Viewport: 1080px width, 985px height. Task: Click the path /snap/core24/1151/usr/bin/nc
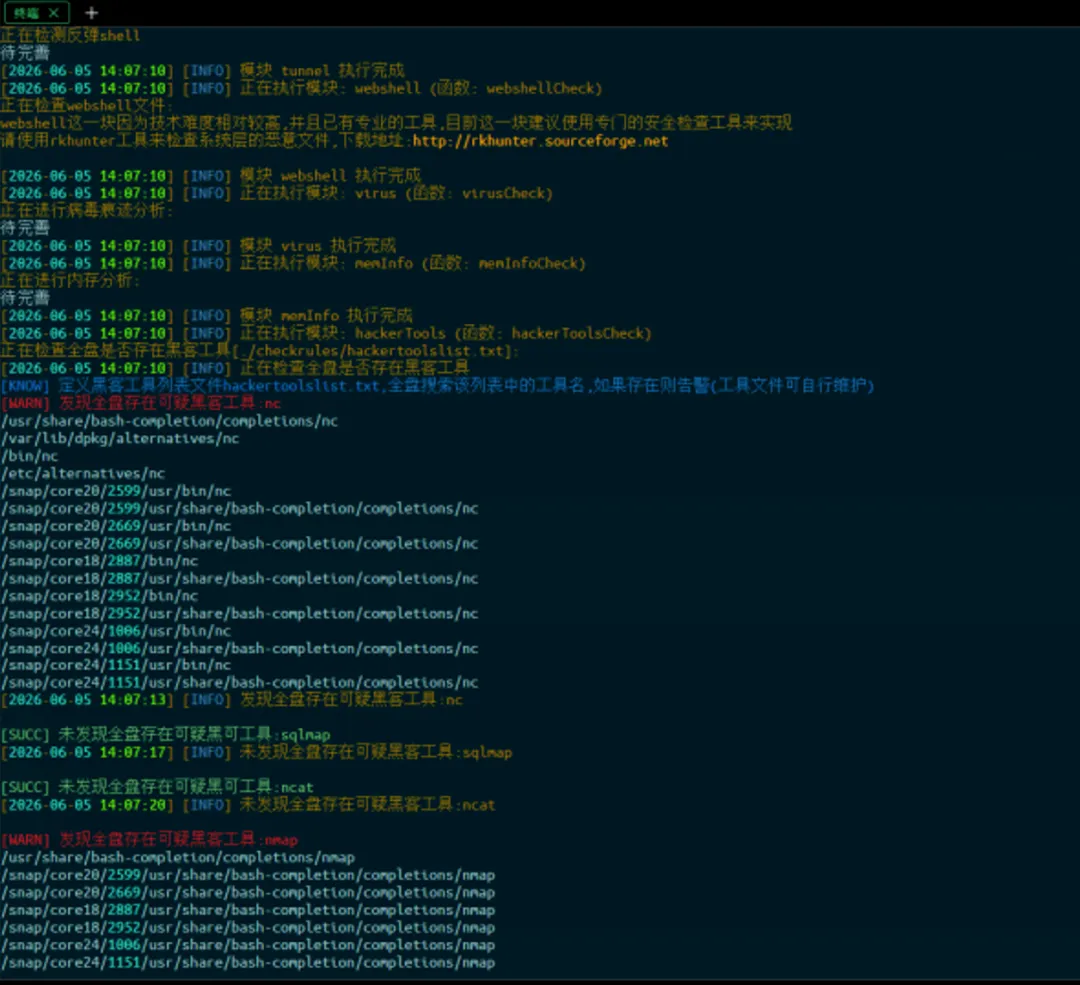click(116, 665)
